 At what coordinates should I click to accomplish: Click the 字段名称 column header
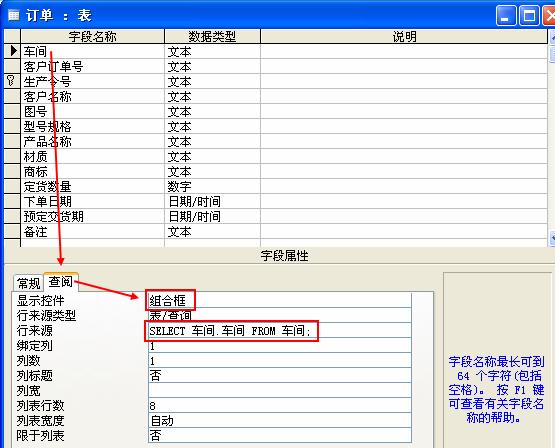point(92,36)
